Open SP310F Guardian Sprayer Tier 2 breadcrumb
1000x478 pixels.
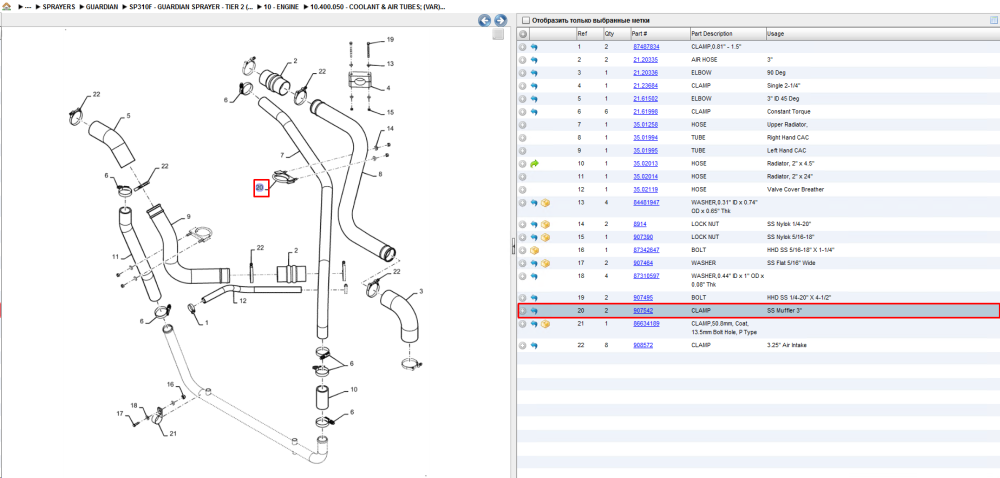[x=191, y=6]
